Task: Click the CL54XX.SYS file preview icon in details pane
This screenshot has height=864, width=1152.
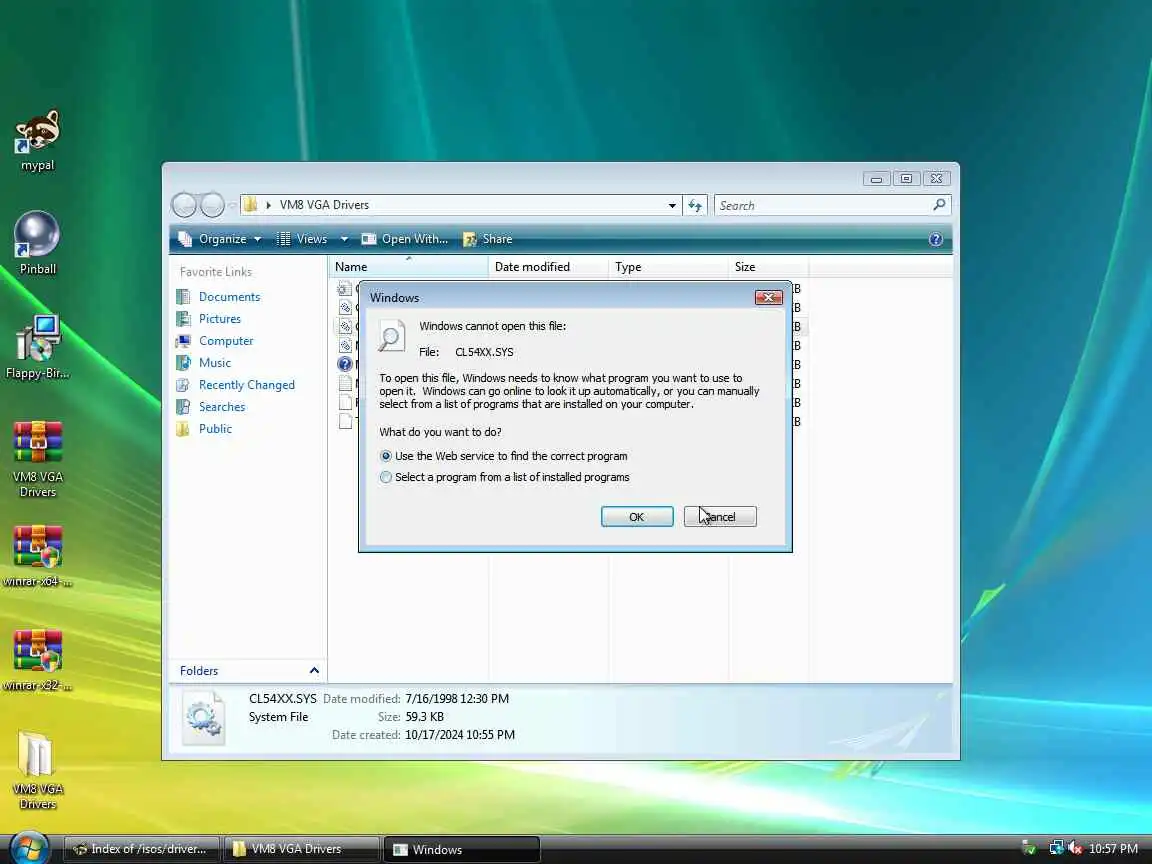Action: click(204, 718)
